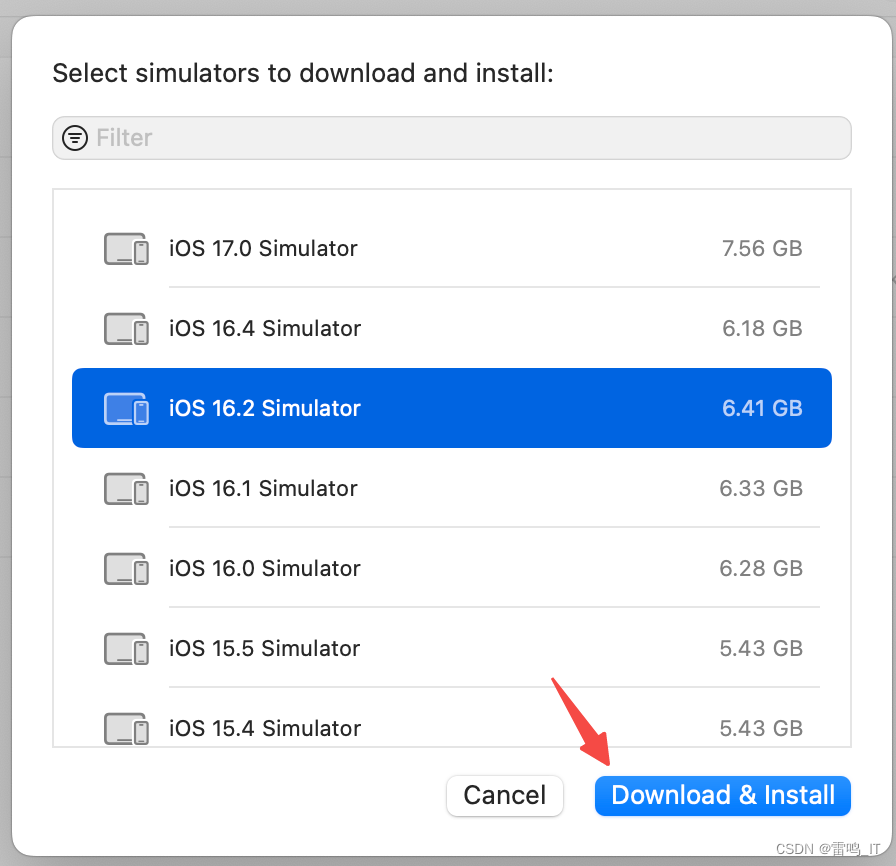The height and width of the screenshot is (866, 896).
Task: Click the iOS 17.0 Simulator device icon
Action: [126, 249]
